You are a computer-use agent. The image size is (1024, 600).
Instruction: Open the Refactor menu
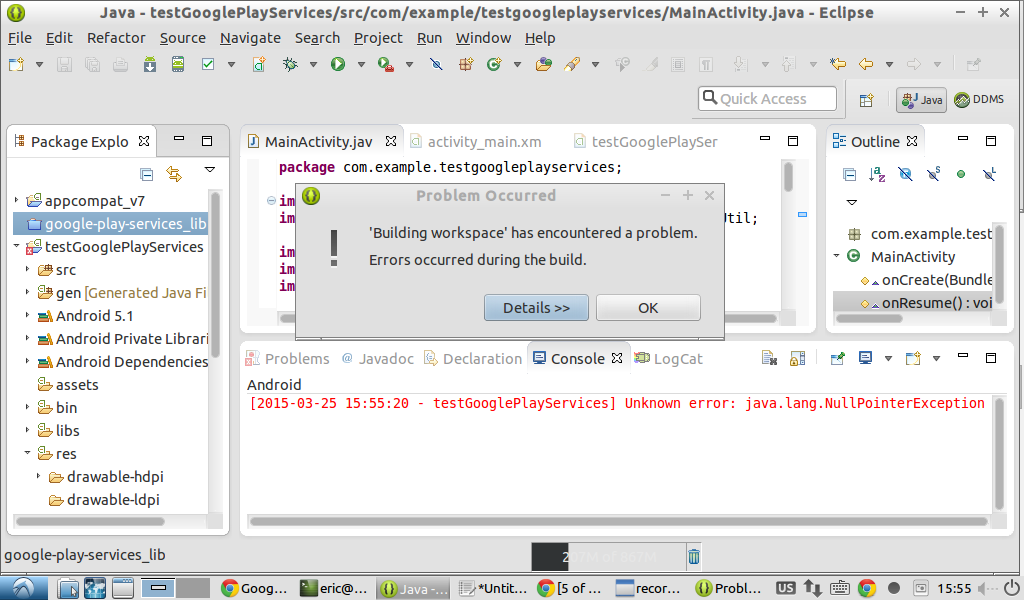[x=116, y=38]
